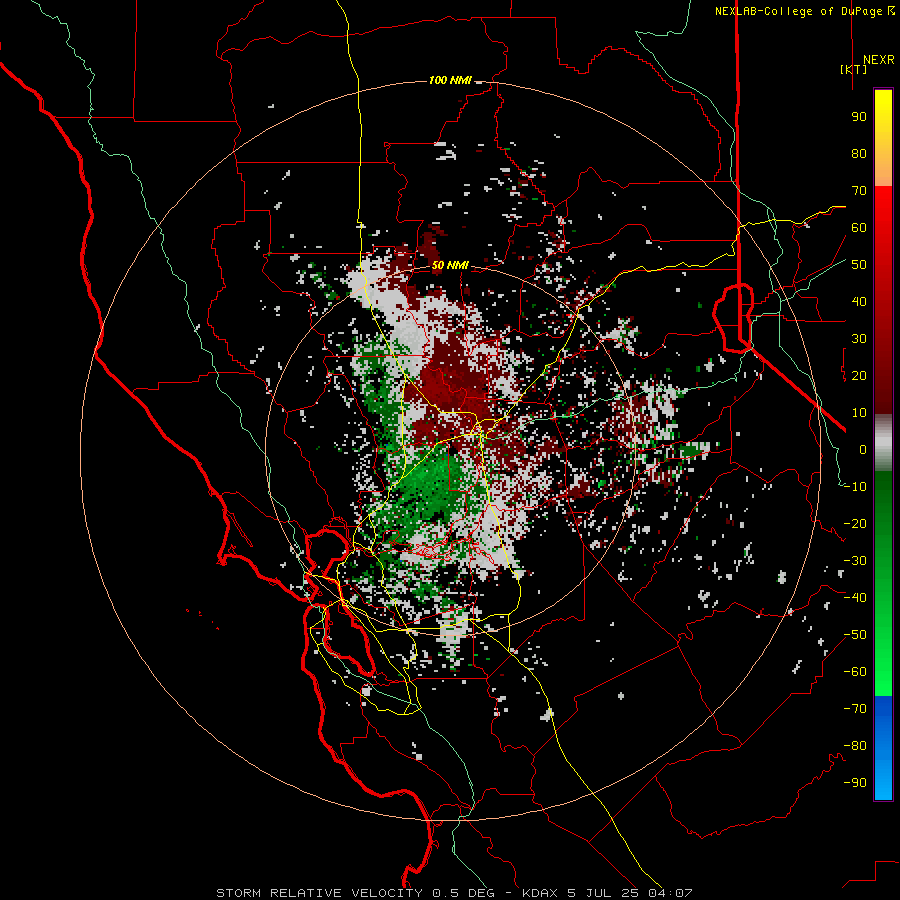This screenshot has height=900, width=900.
Task: Click the 04:07 timestamp
Action: pos(670,893)
